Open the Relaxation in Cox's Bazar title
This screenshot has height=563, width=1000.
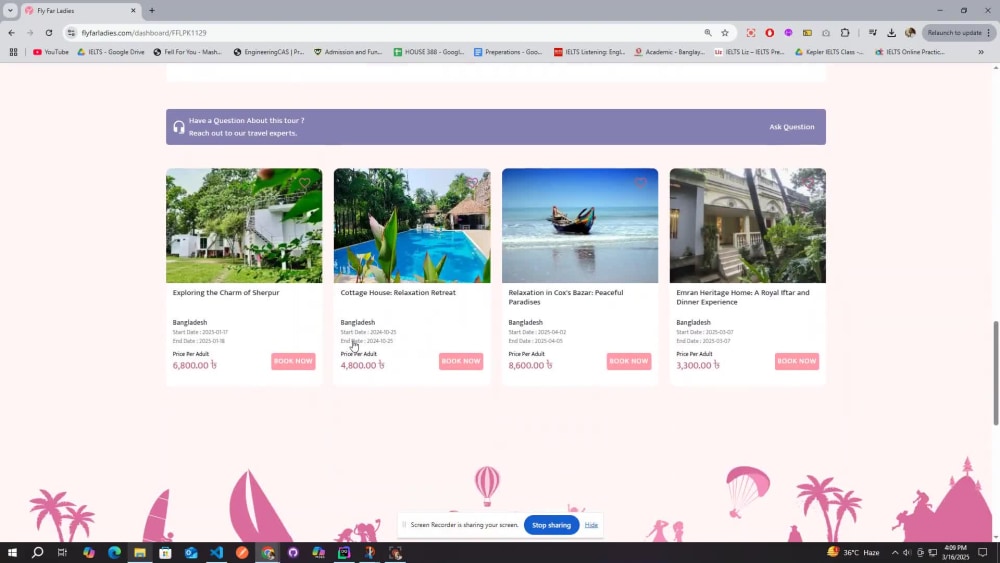(x=566, y=297)
